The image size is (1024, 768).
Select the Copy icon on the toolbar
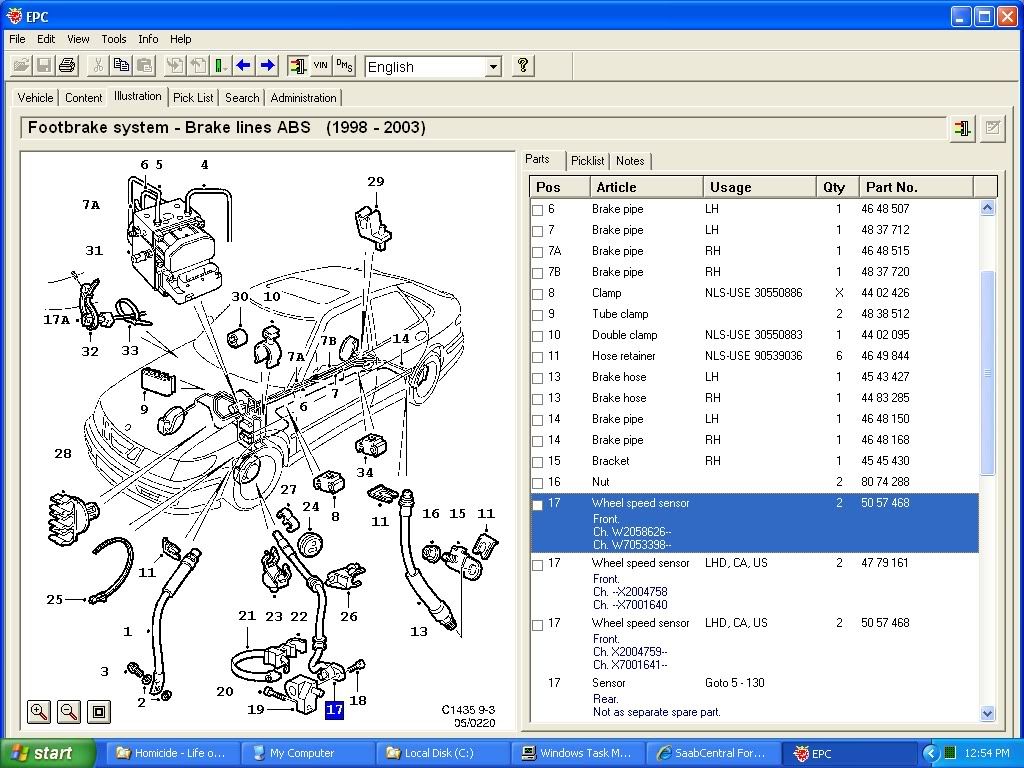pyautogui.click(x=121, y=66)
